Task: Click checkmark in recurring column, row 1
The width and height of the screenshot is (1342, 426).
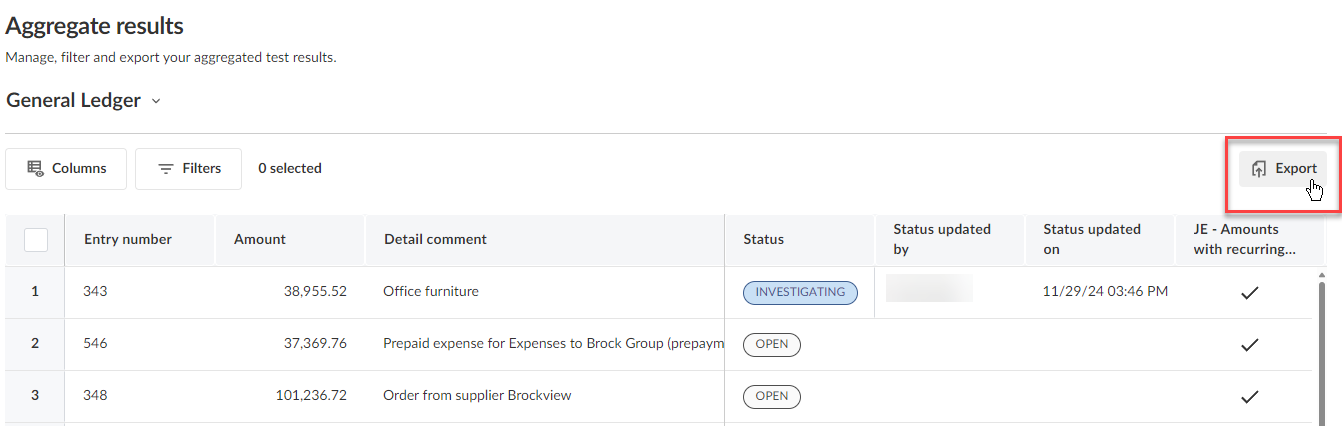Action: pyautogui.click(x=1249, y=292)
